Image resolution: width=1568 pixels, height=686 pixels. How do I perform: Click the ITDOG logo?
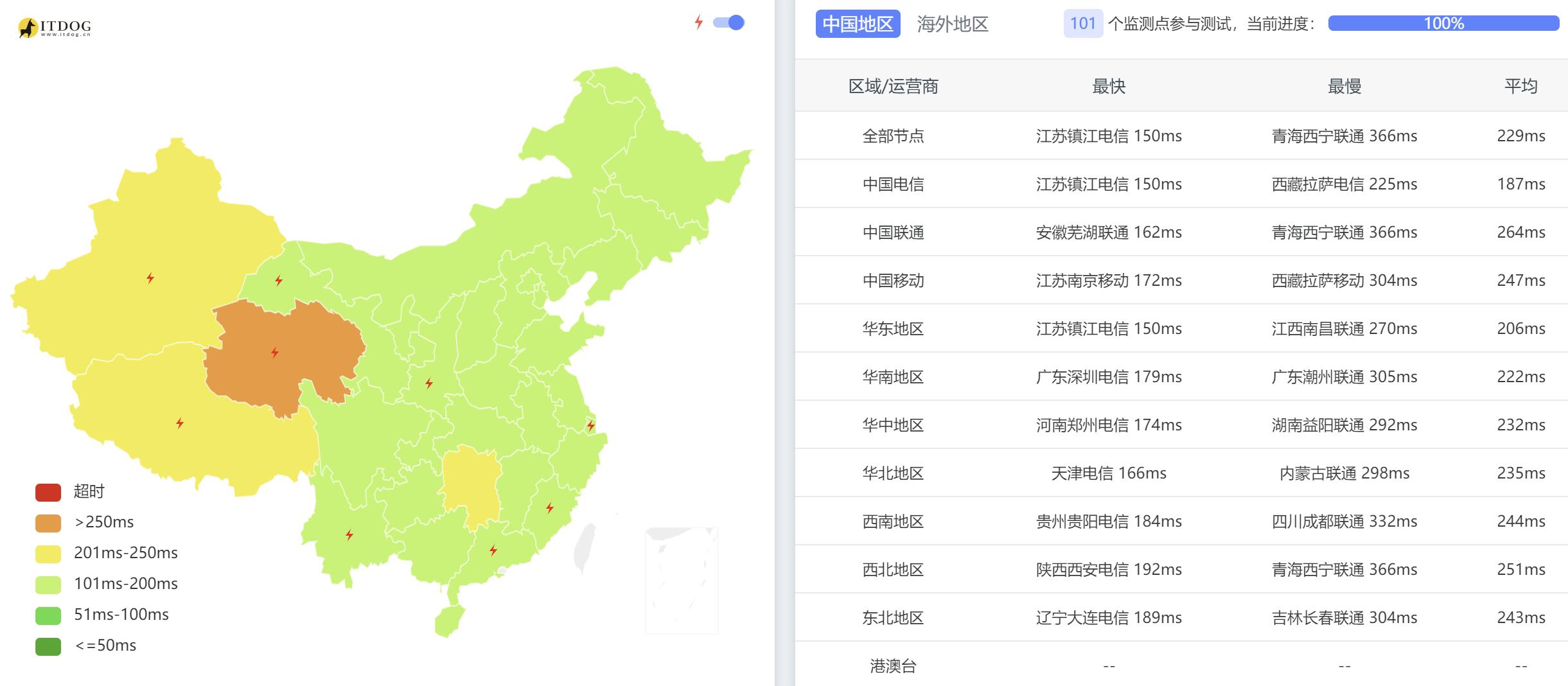tap(55, 27)
